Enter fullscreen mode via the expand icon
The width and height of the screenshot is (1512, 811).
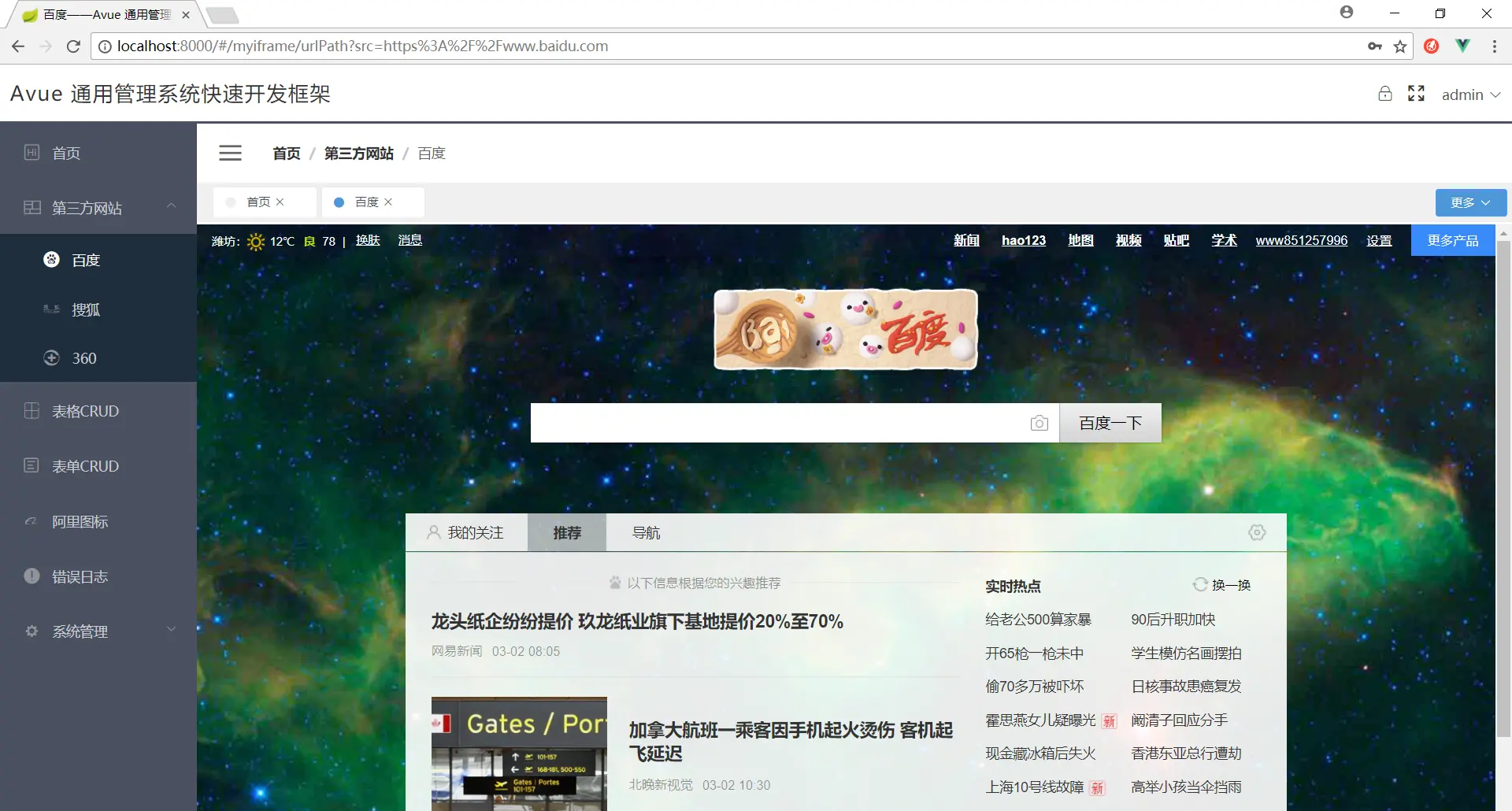click(x=1416, y=94)
